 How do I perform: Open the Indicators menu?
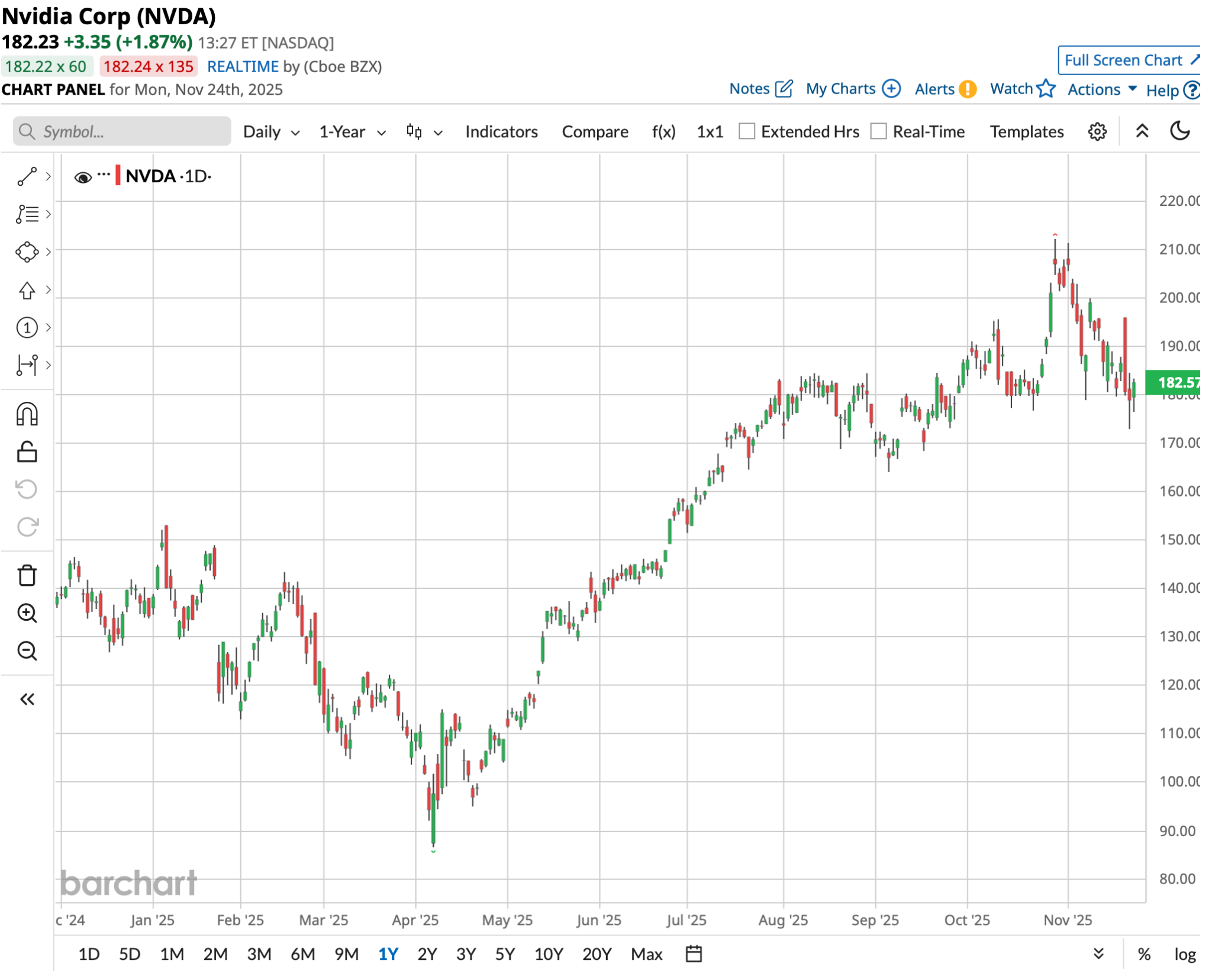(501, 131)
